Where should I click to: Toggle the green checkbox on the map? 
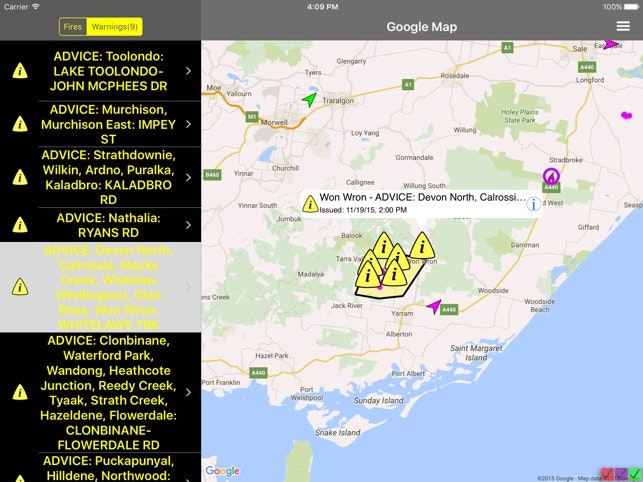634,473
